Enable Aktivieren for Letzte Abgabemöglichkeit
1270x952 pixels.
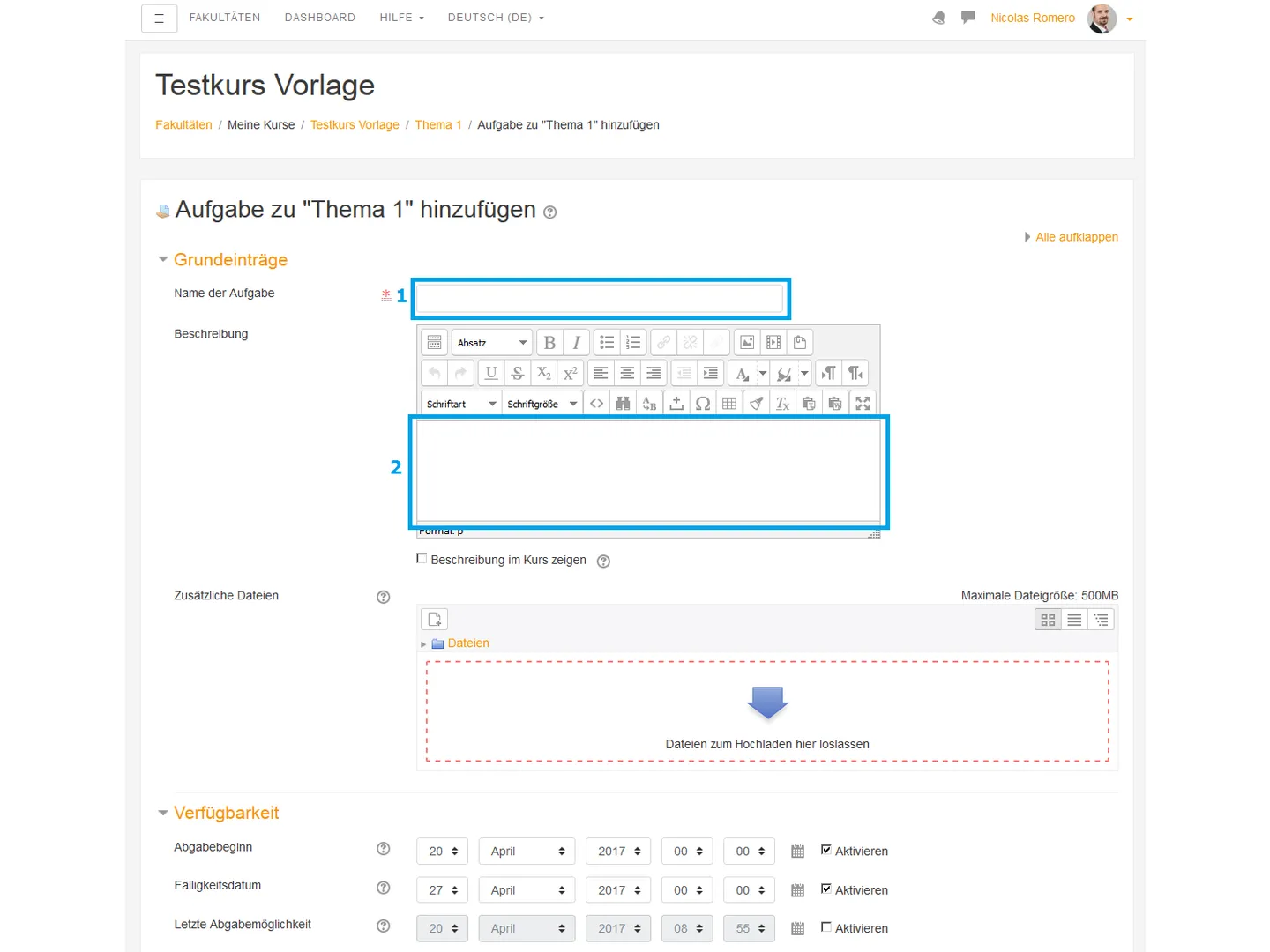[x=826, y=927]
